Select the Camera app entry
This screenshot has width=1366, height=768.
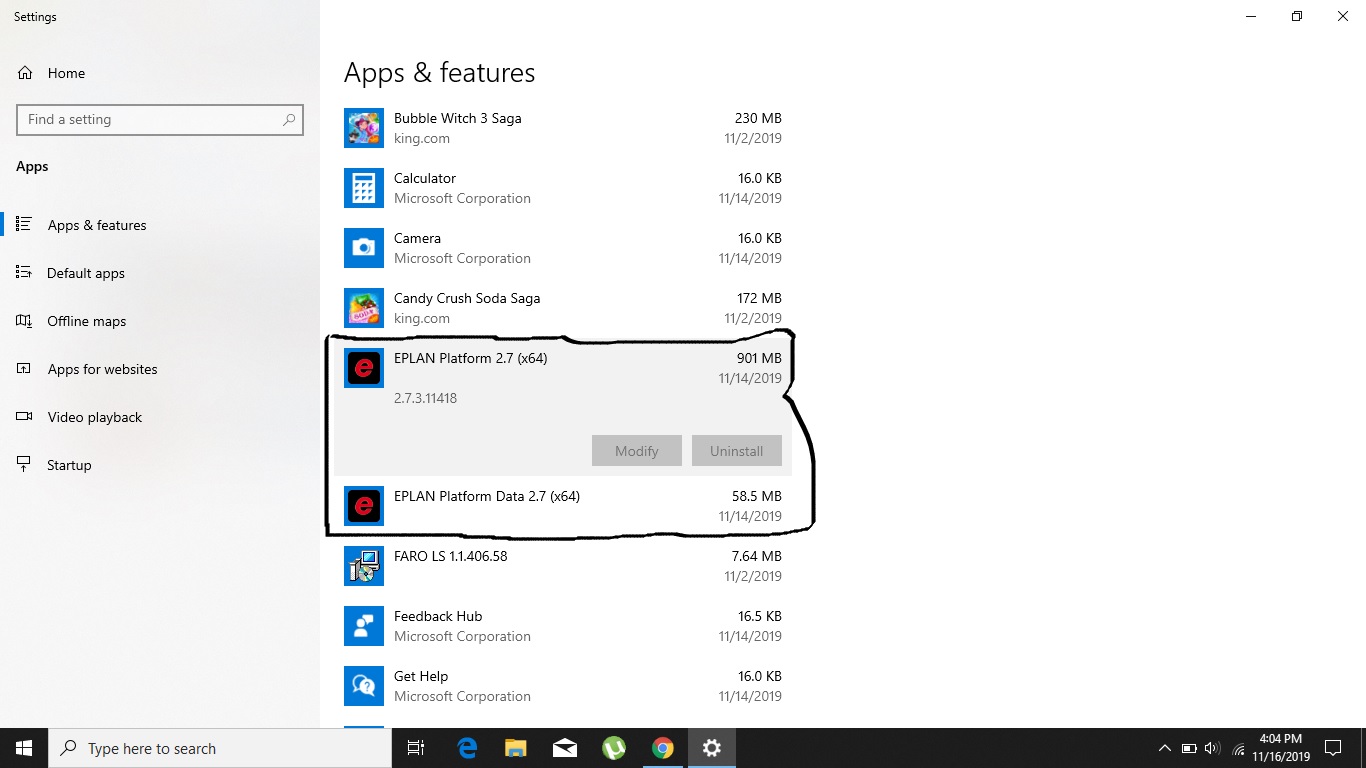point(563,248)
